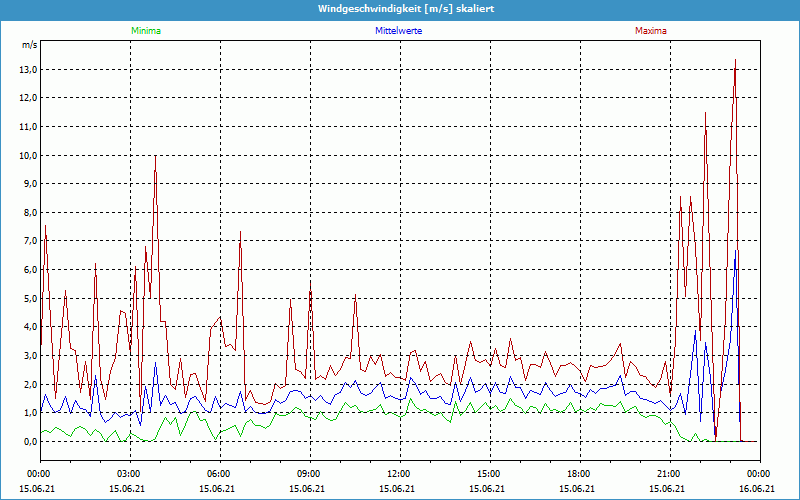
Task: Click the '9,0' y-axis value
Action: (x=31, y=184)
